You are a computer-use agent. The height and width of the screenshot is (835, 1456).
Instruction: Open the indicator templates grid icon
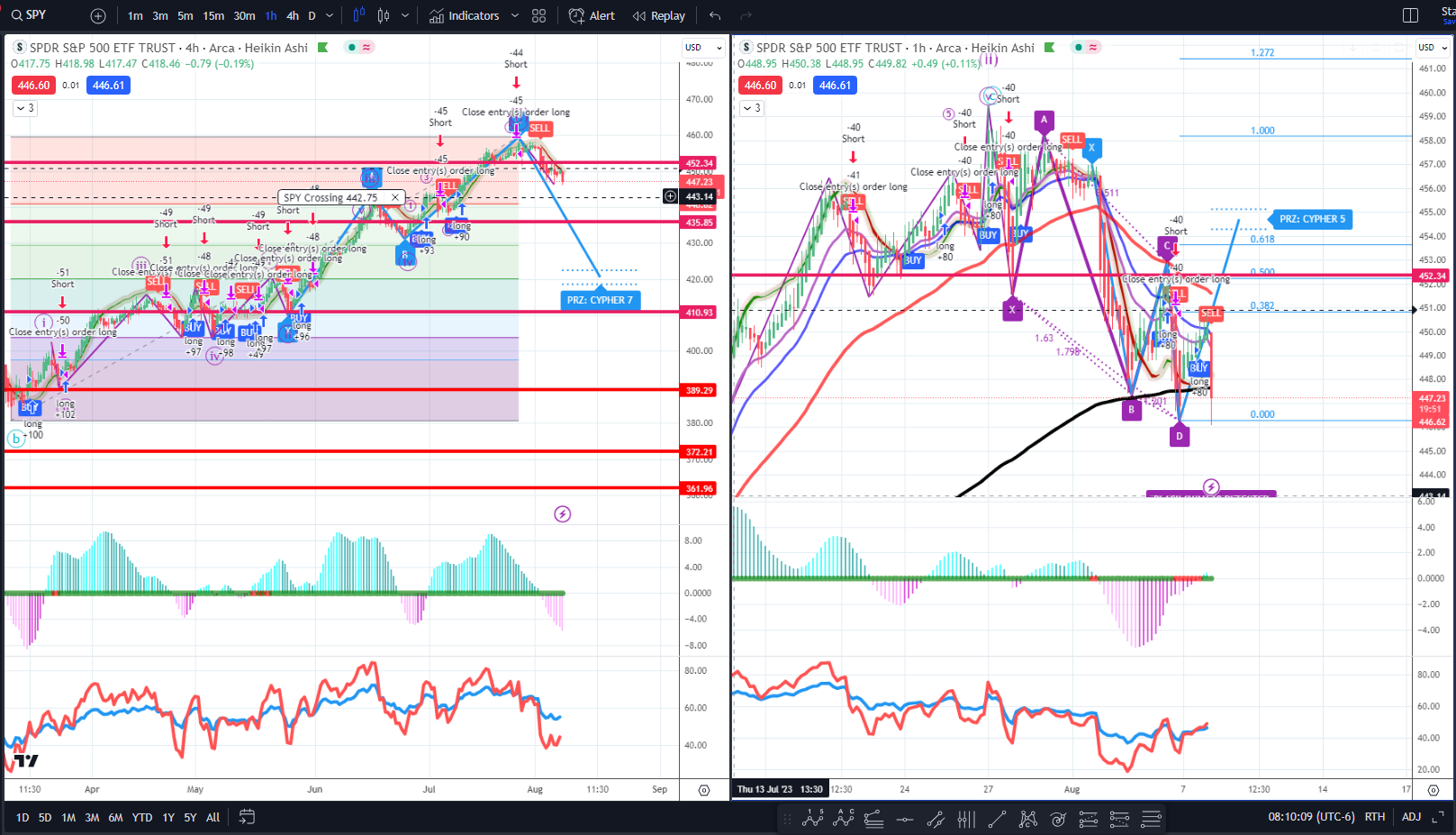point(539,16)
